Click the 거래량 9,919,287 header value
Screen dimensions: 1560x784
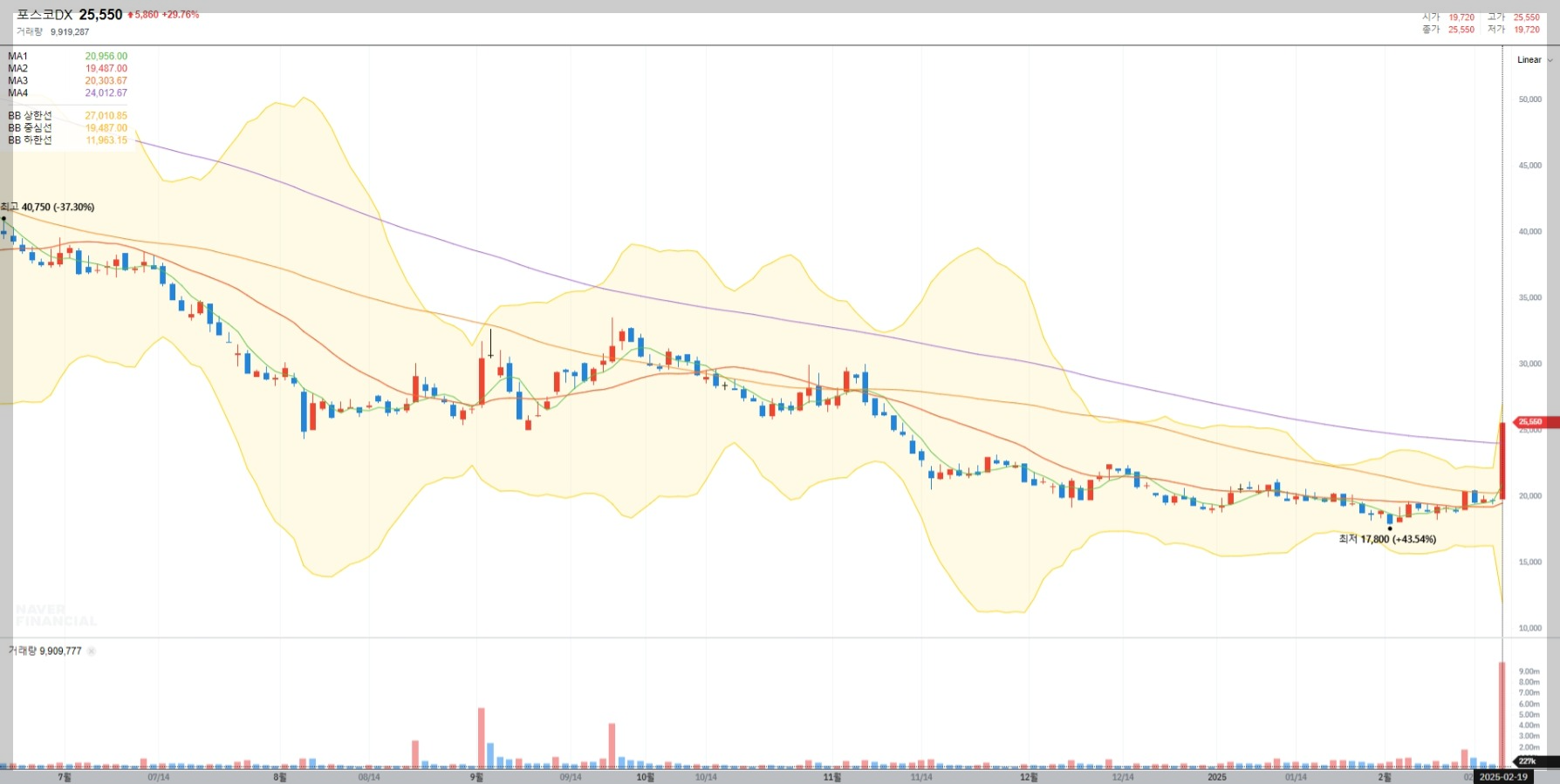click(52, 32)
